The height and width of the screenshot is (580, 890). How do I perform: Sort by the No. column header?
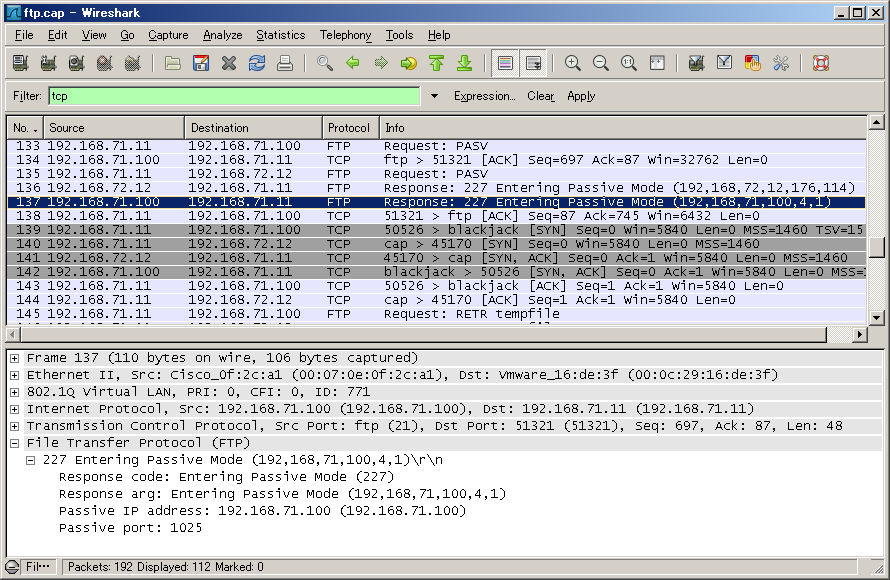[x=25, y=128]
